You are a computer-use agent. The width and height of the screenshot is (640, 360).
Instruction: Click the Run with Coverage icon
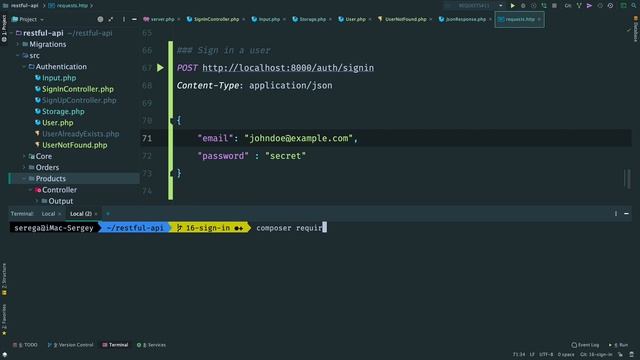(533, 6)
